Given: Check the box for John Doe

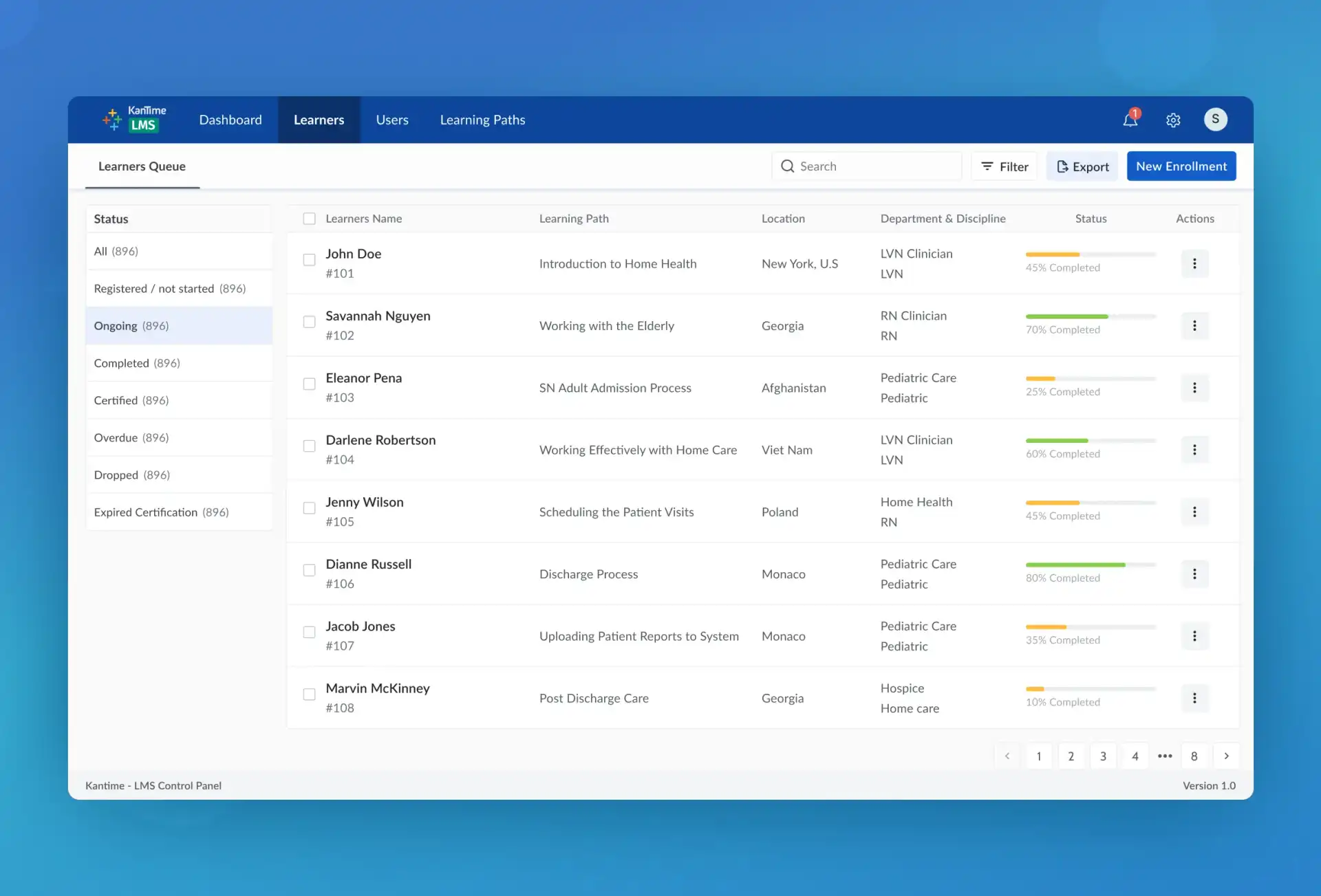Looking at the screenshot, I should tap(310, 260).
